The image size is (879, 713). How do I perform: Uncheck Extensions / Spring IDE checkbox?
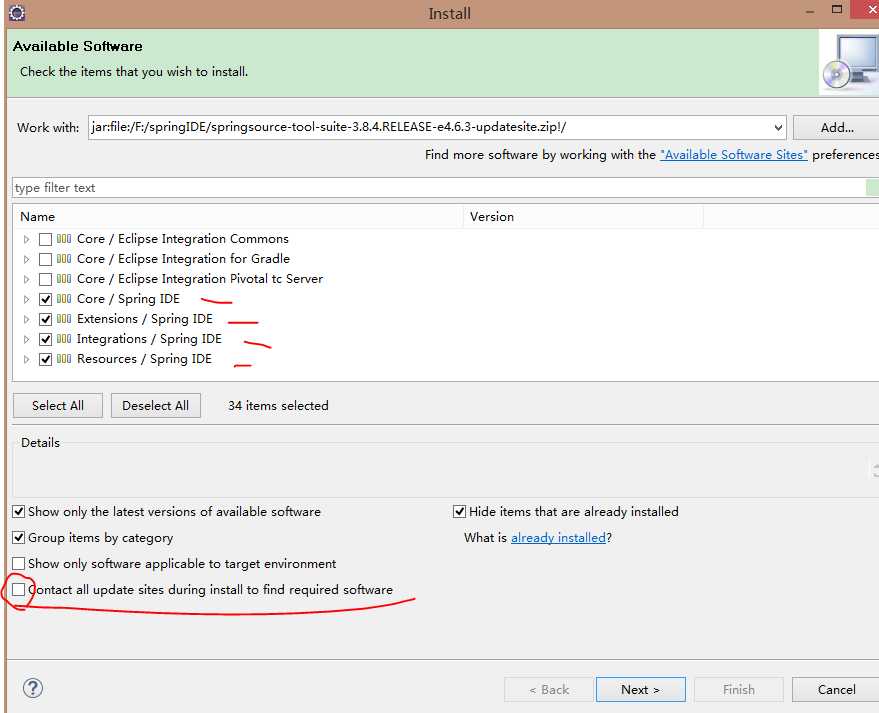[x=45, y=320]
